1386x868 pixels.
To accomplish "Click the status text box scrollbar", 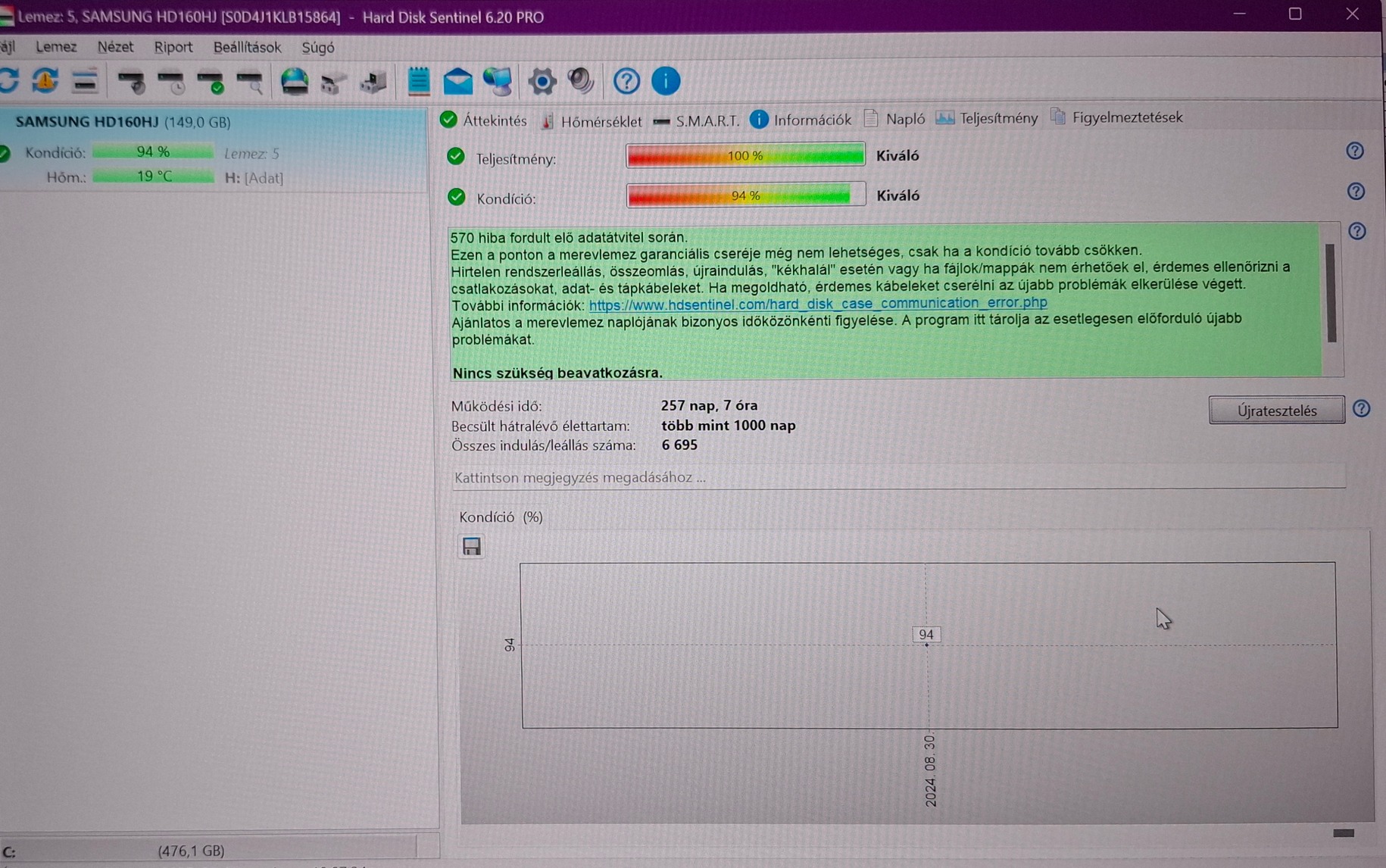I will (x=1331, y=293).
